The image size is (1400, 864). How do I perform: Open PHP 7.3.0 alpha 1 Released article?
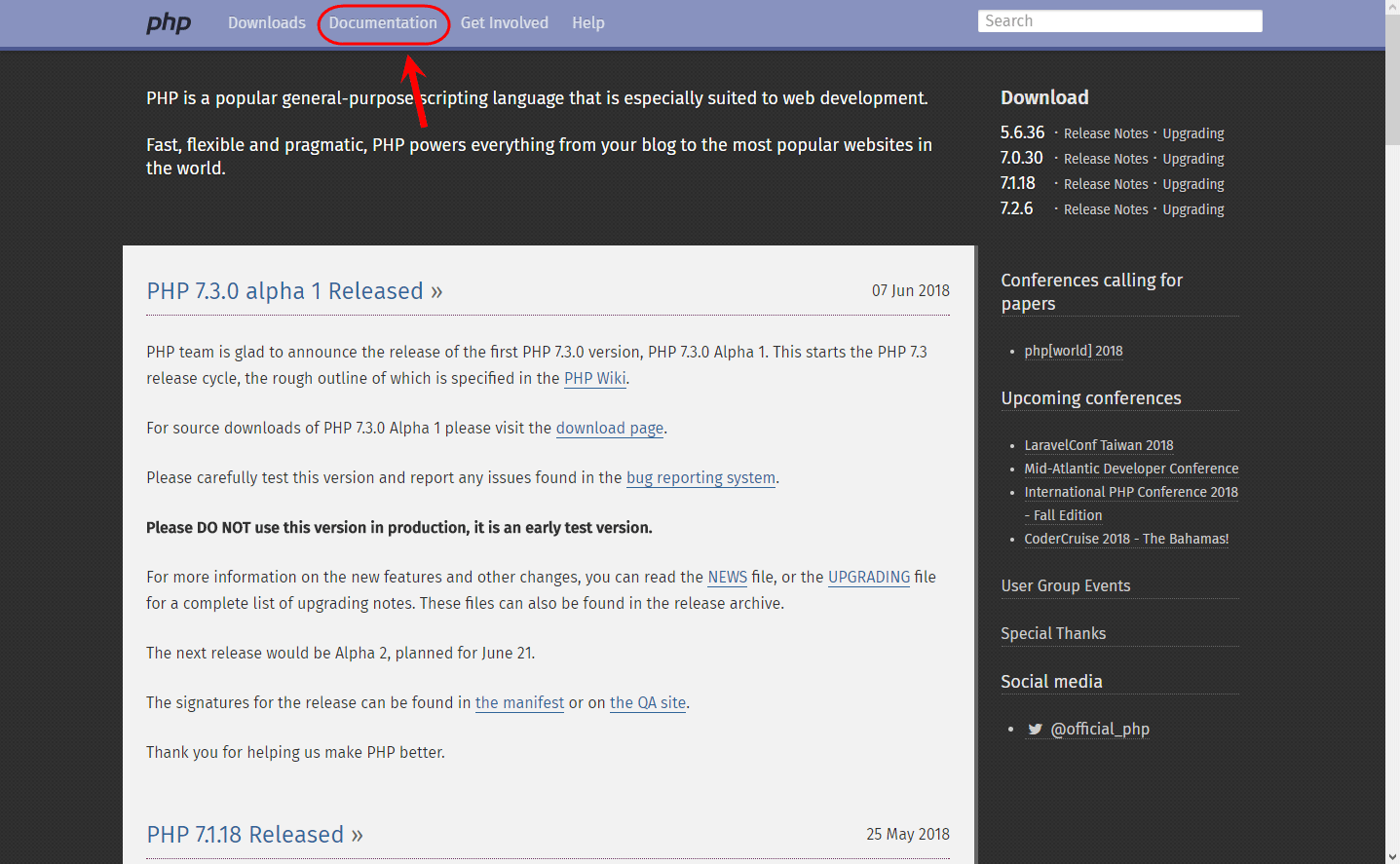[x=294, y=291]
